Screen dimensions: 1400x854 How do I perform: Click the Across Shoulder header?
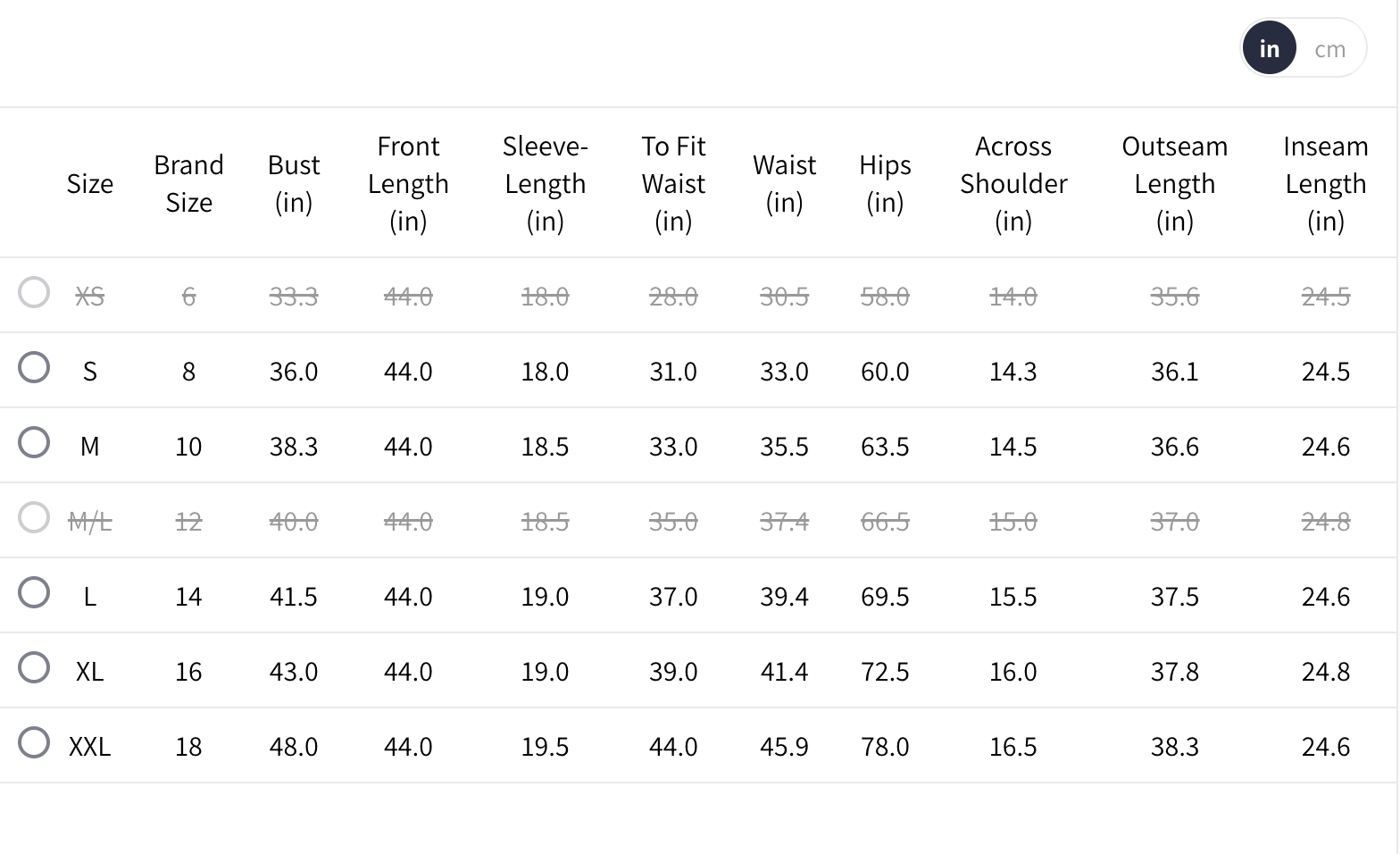pos(1013,184)
